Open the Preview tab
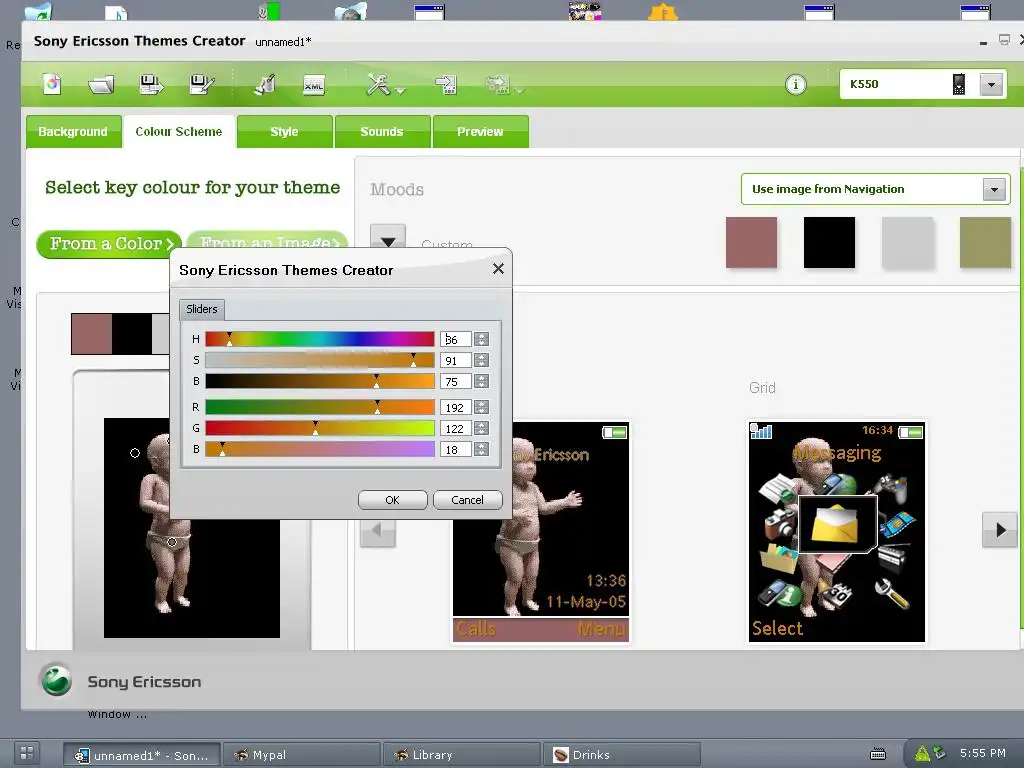The width and height of the screenshot is (1024, 768). (480, 131)
